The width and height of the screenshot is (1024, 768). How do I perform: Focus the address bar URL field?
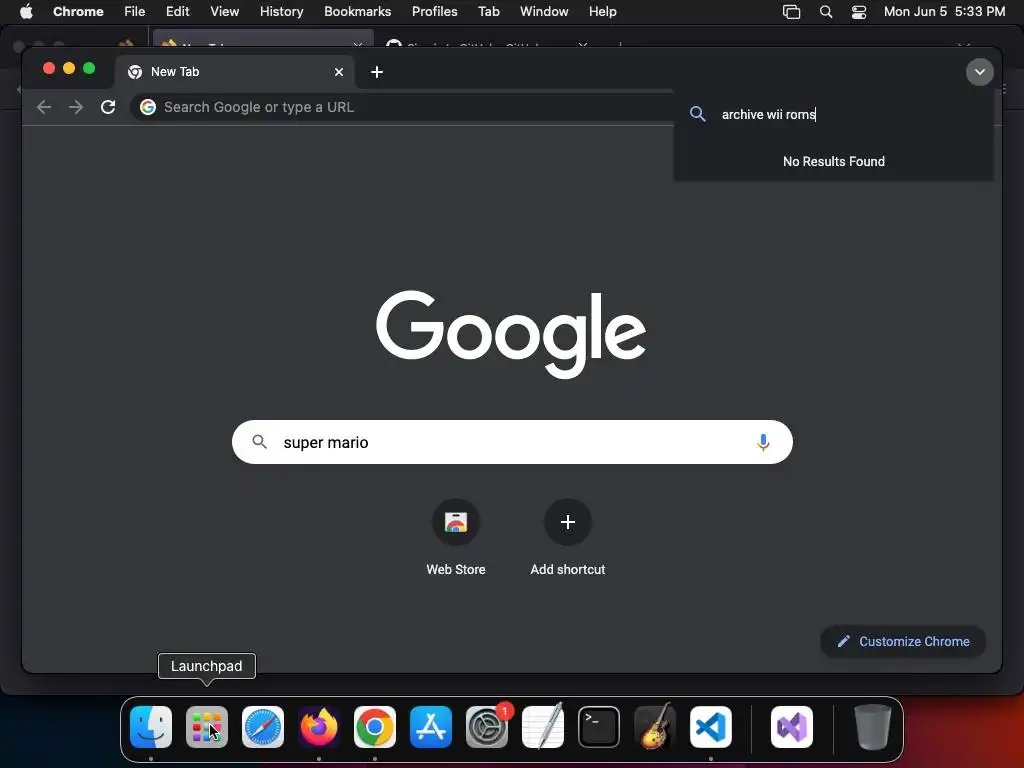tap(402, 107)
